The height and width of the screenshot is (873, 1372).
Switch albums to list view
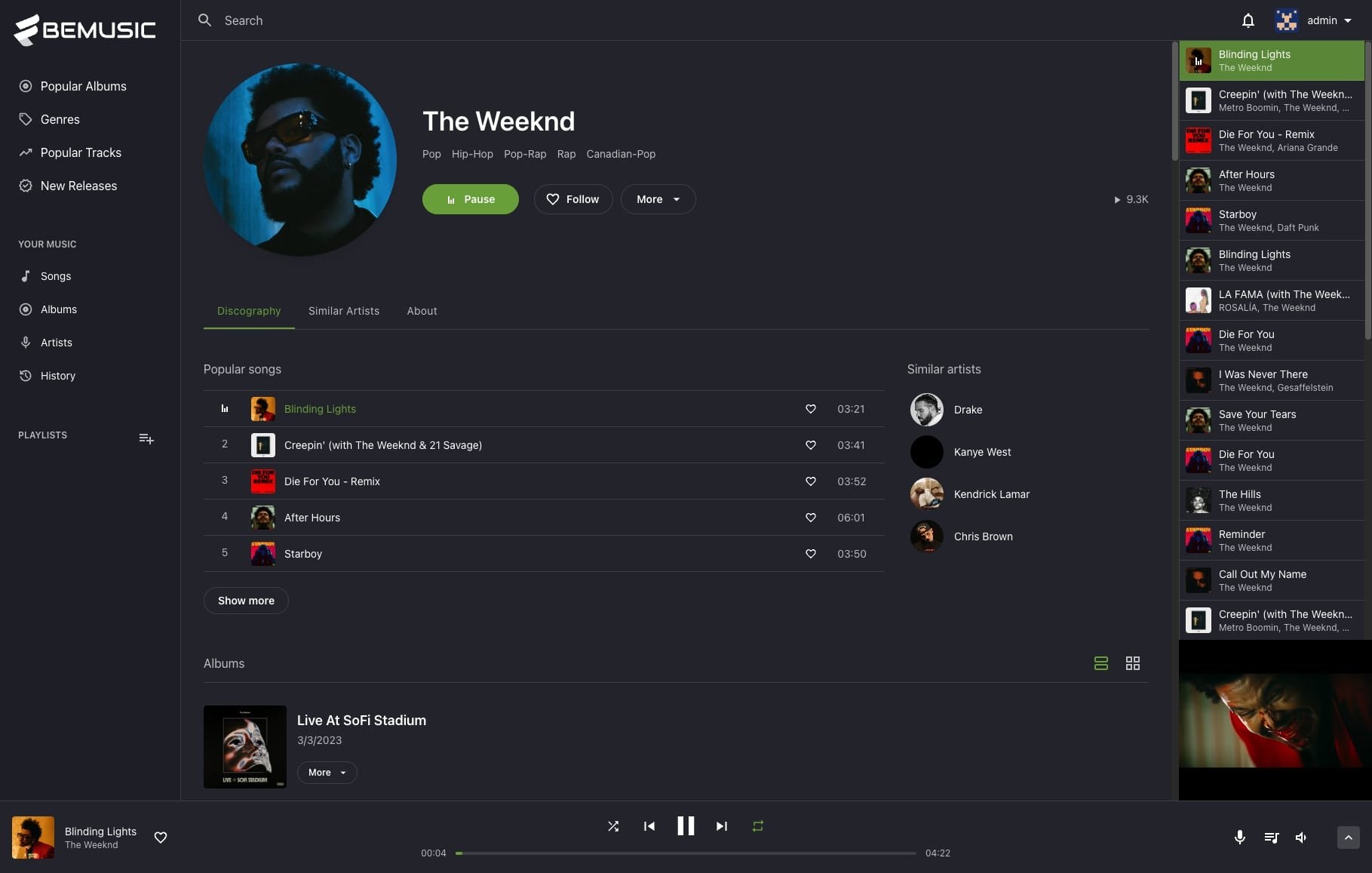[1101, 663]
